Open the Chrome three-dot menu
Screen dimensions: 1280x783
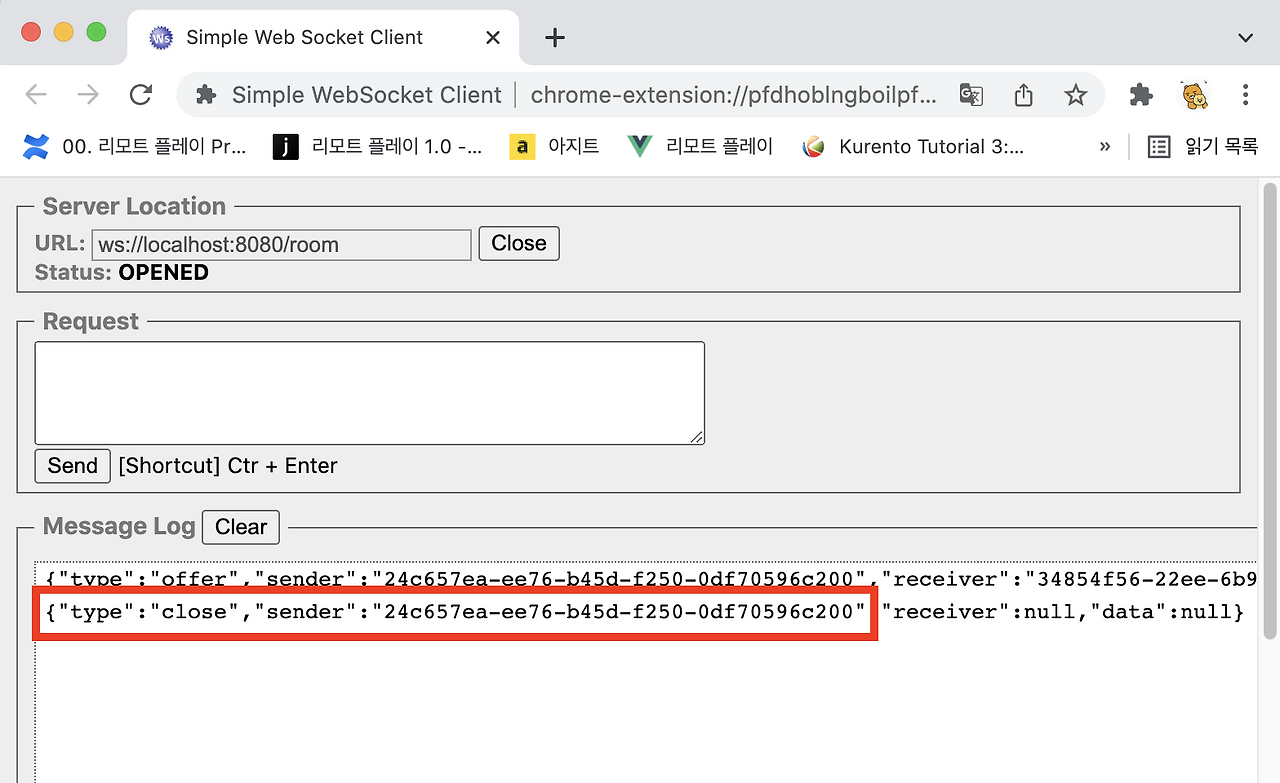tap(1245, 94)
